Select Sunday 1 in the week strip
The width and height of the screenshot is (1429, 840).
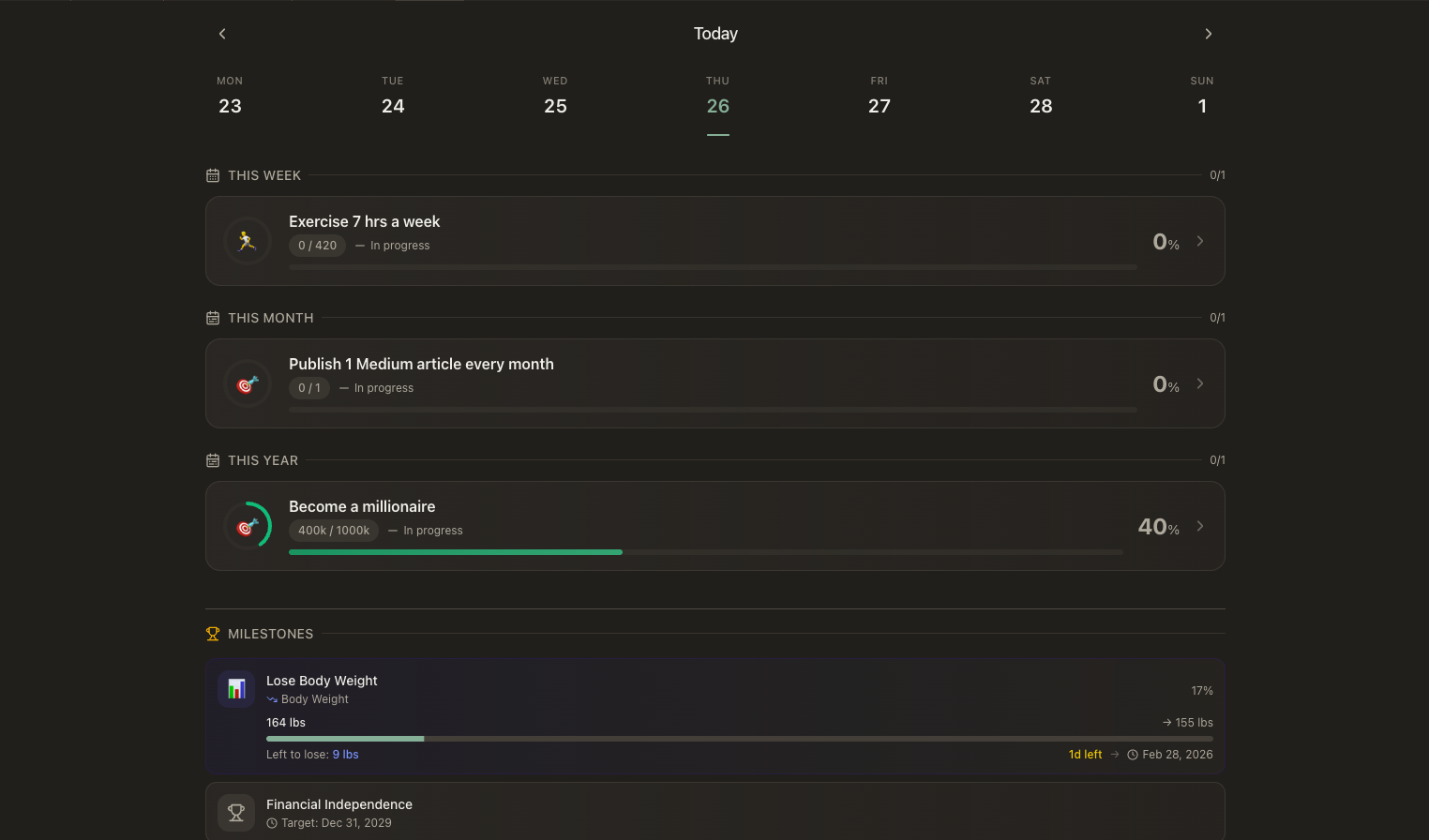[1202, 97]
